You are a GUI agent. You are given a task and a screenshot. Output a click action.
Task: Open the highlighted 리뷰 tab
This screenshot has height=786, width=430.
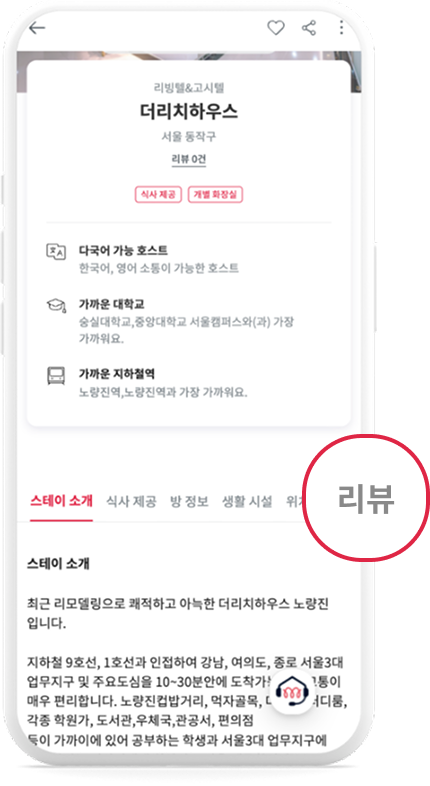366,499
